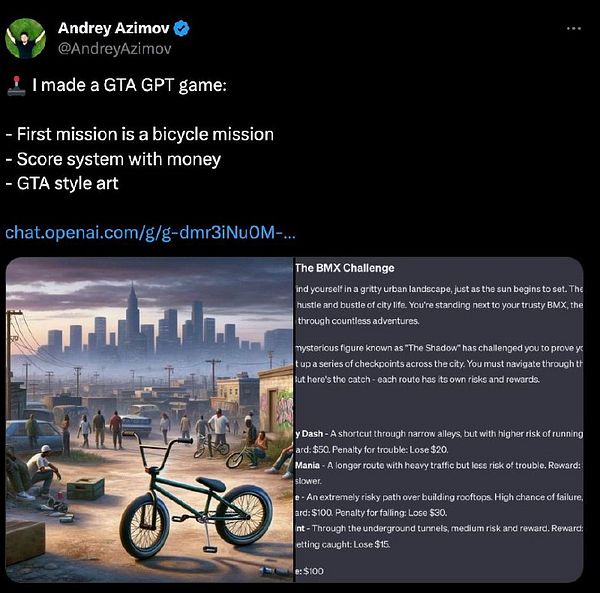Open the three-dot more options menu
The height and width of the screenshot is (593, 600).
pyautogui.click(x=574, y=28)
